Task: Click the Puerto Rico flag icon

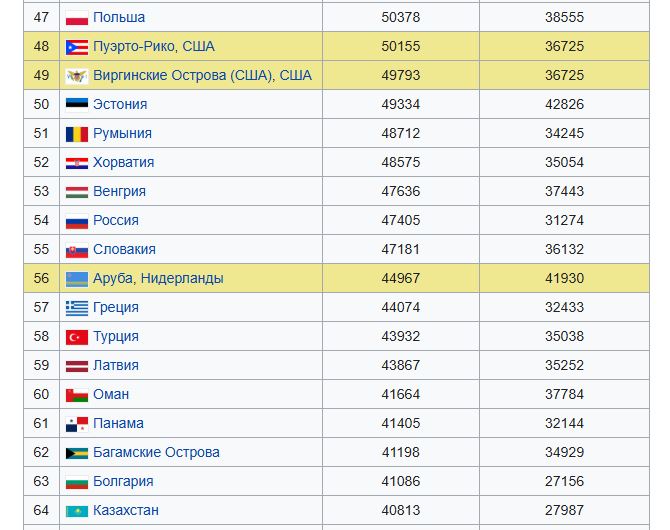Action: 77,47
